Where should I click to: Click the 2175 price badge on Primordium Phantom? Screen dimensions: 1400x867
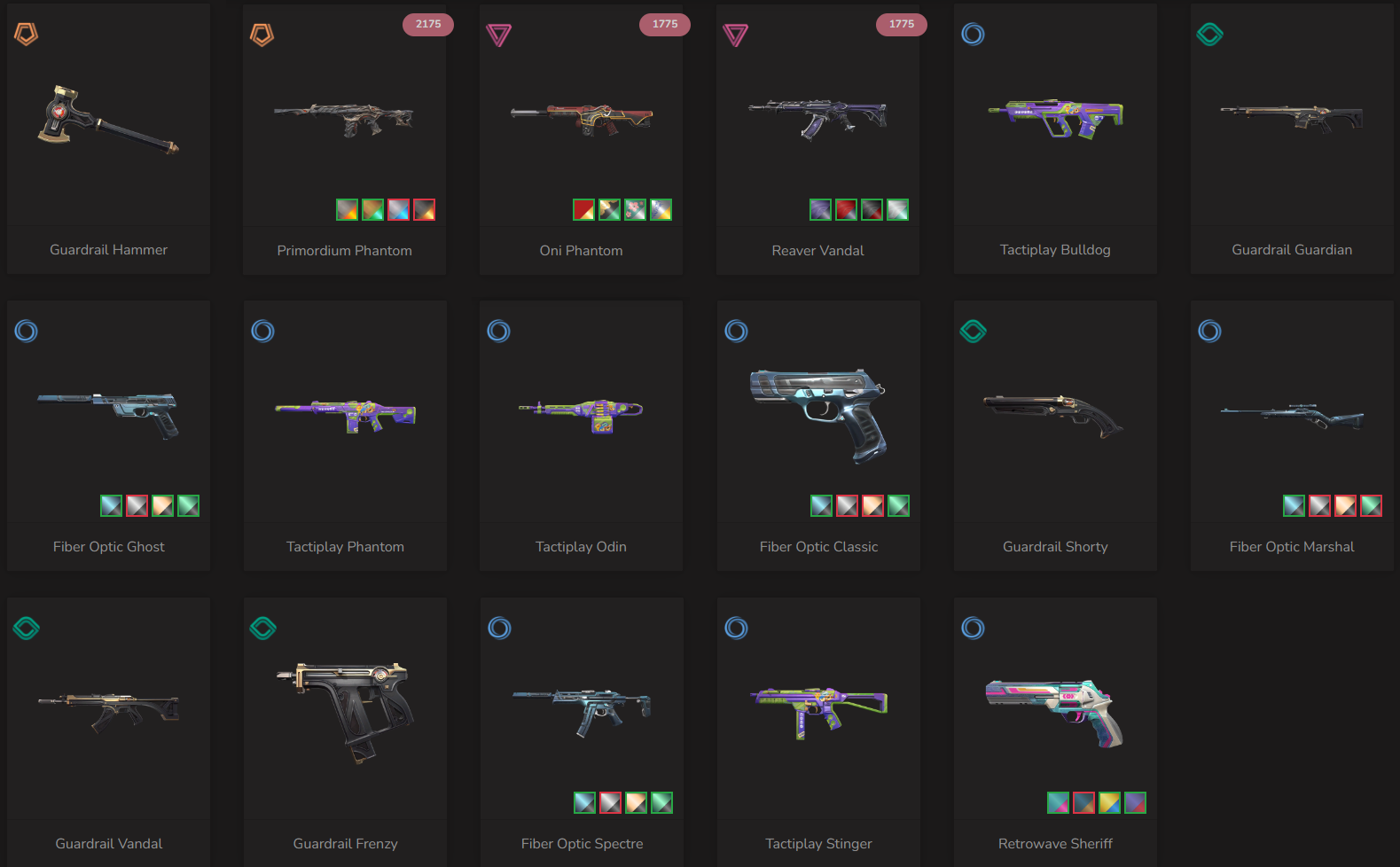tap(428, 24)
